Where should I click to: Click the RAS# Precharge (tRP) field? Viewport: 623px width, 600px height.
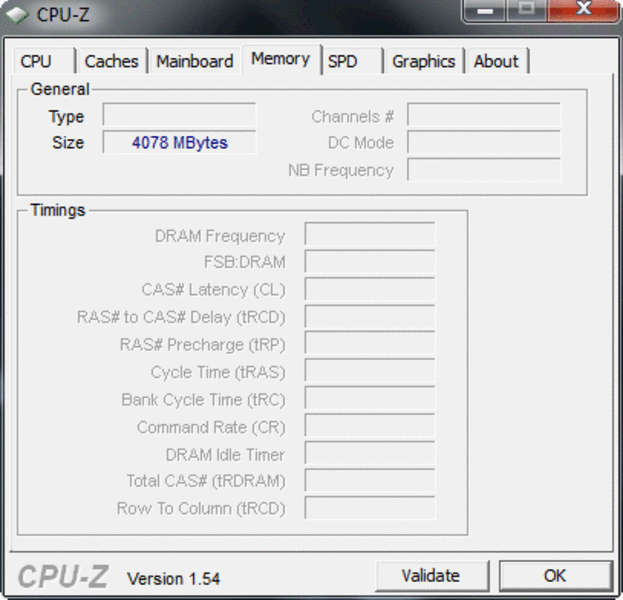pyautogui.click(x=370, y=343)
